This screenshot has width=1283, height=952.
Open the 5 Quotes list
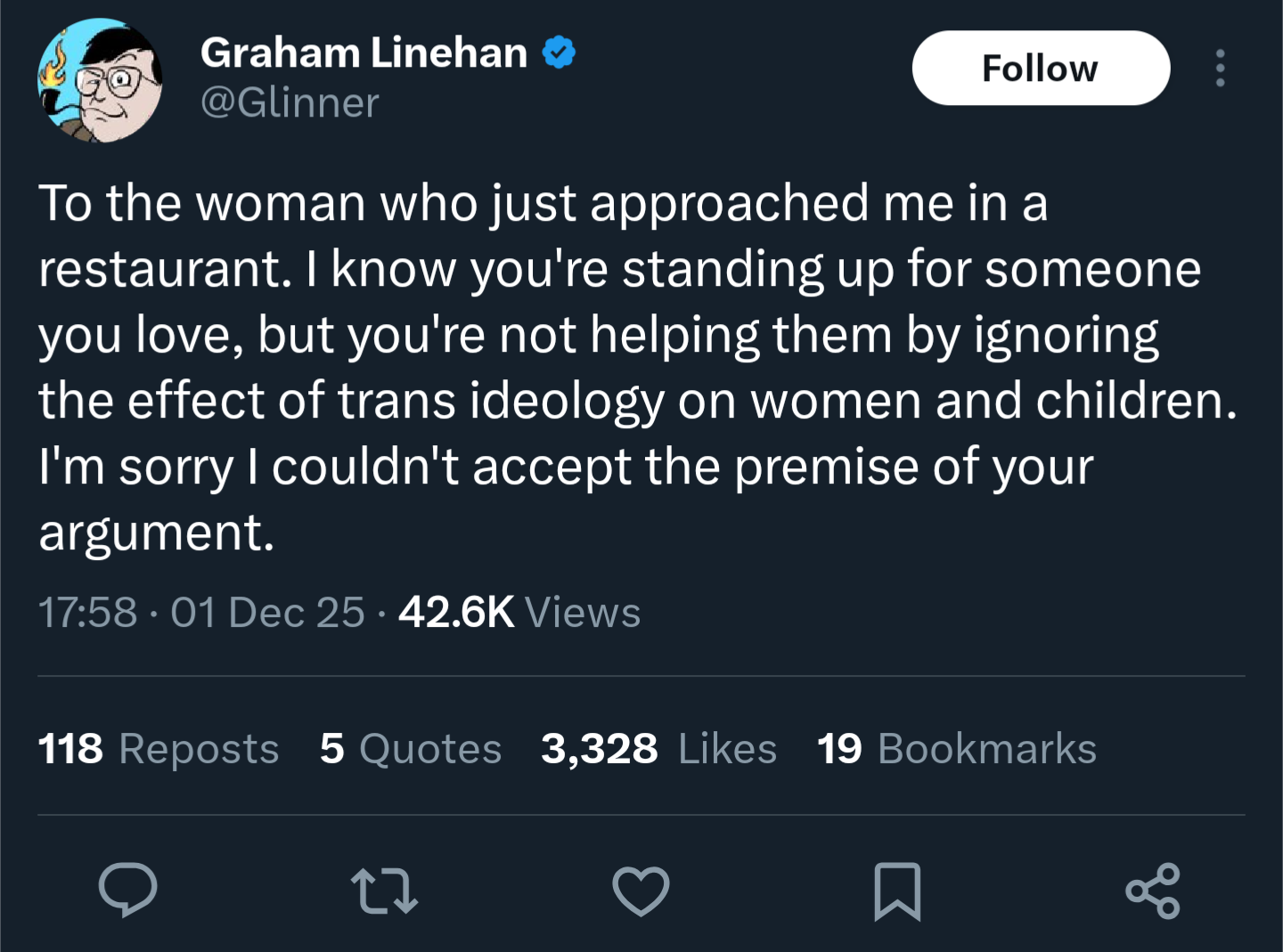point(411,748)
